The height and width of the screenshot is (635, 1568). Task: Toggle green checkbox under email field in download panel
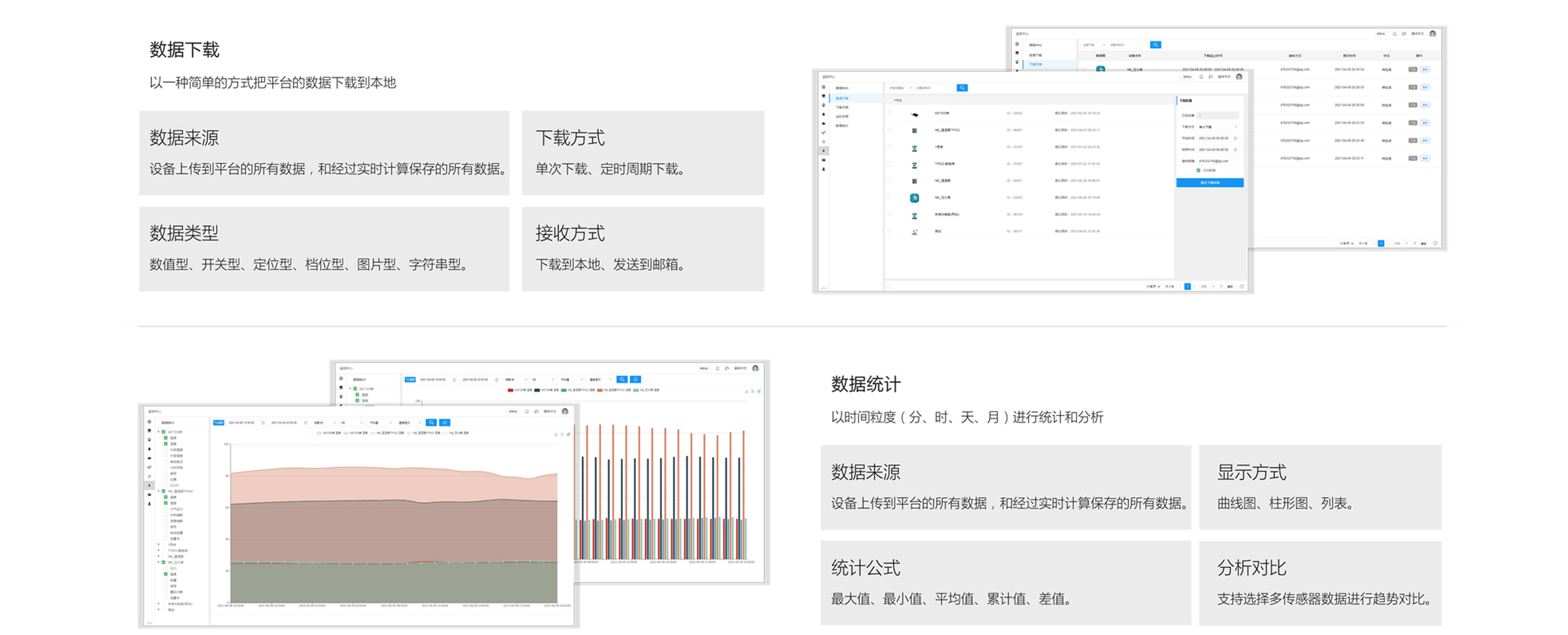(x=1198, y=170)
